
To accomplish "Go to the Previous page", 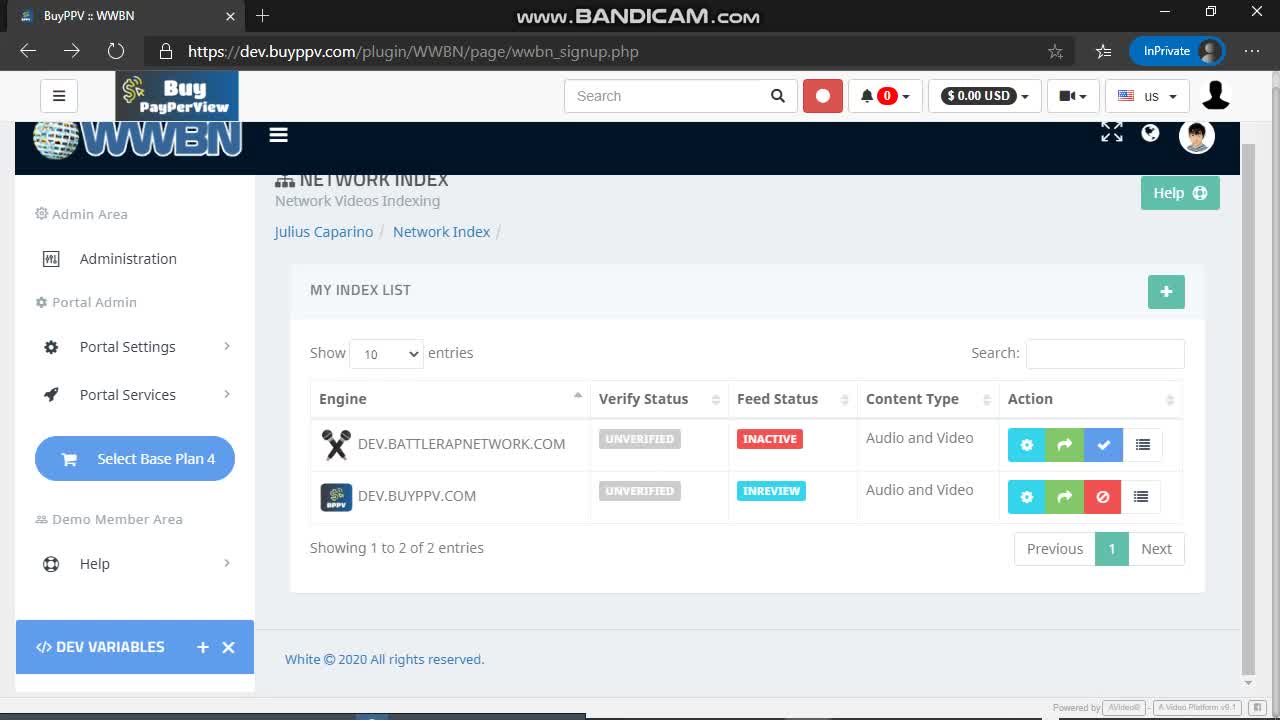I will coord(1055,549).
